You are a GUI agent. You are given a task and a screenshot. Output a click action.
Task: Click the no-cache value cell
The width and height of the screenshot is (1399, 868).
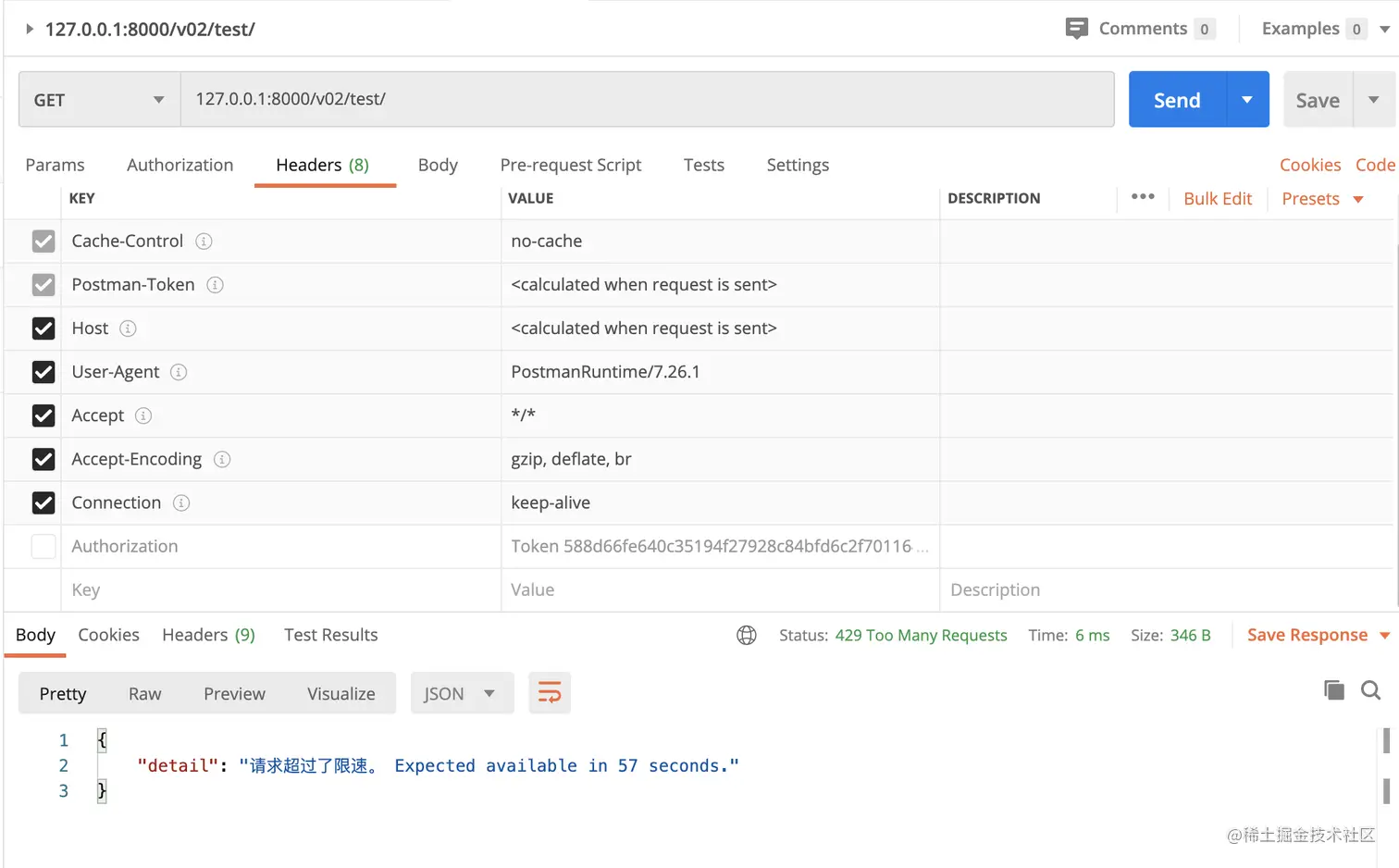click(720, 242)
